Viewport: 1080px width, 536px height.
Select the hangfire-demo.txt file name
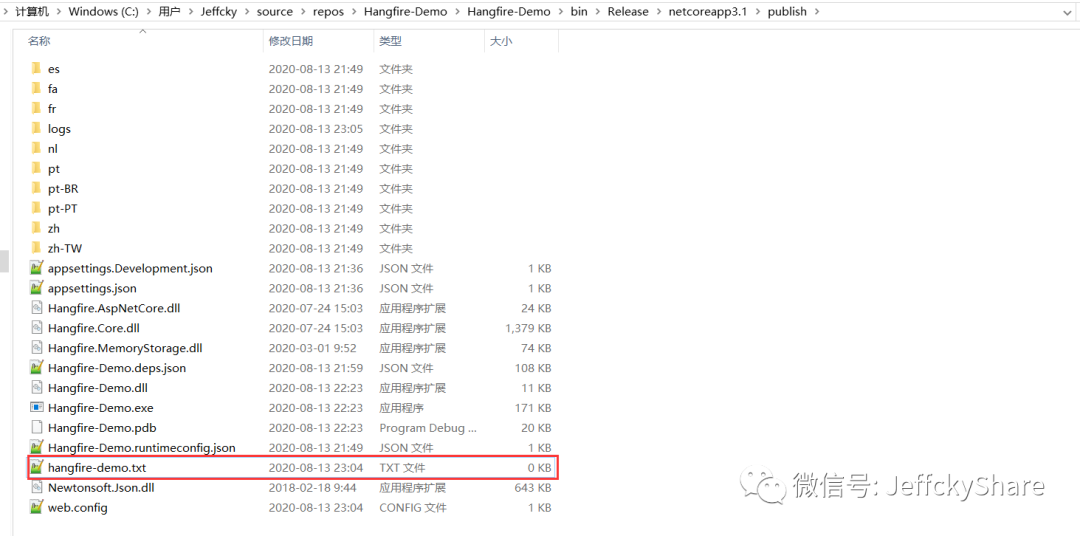pyautogui.click(x=97, y=468)
